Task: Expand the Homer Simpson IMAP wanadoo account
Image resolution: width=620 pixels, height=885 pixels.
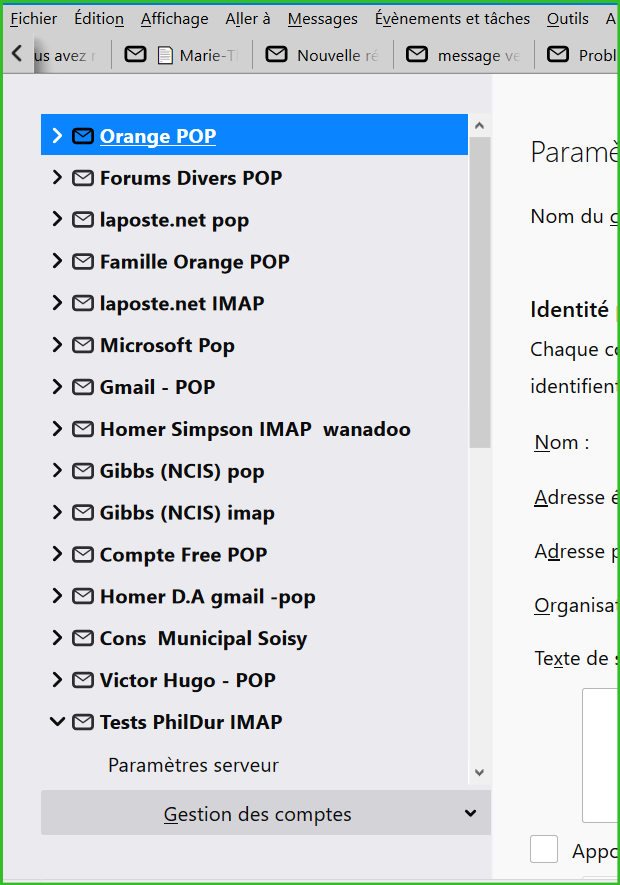Action: [57, 428]
